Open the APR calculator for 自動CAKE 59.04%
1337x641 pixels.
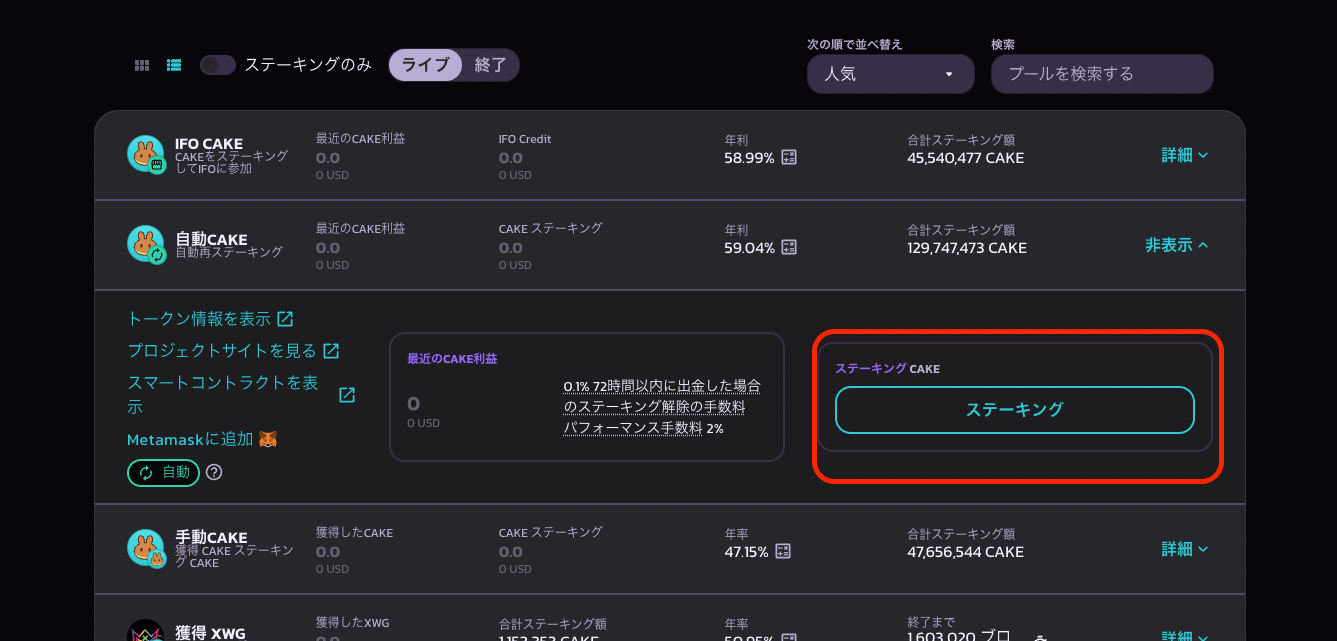coord(789,247)
